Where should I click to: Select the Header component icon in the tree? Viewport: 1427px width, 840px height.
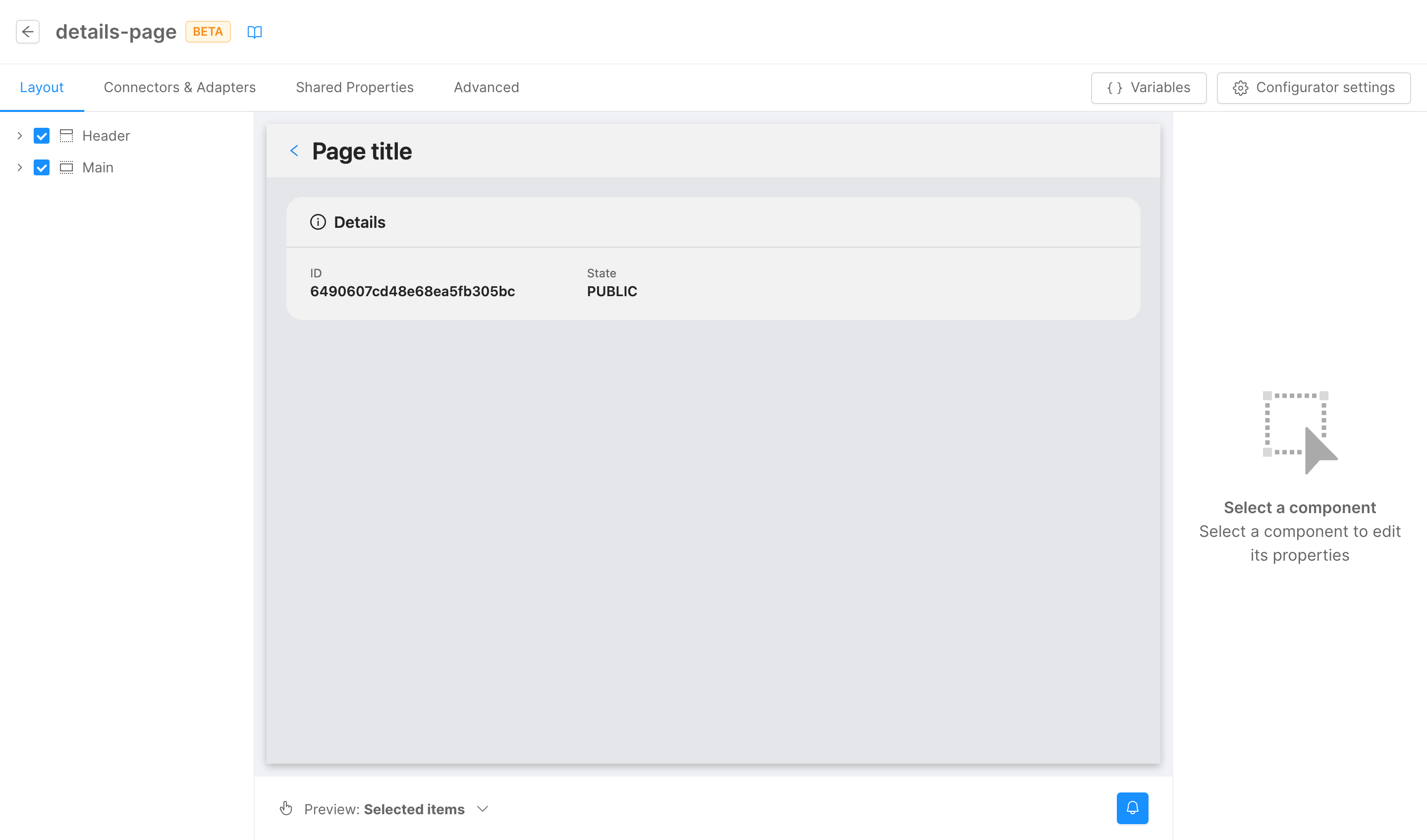coord(66,135)
